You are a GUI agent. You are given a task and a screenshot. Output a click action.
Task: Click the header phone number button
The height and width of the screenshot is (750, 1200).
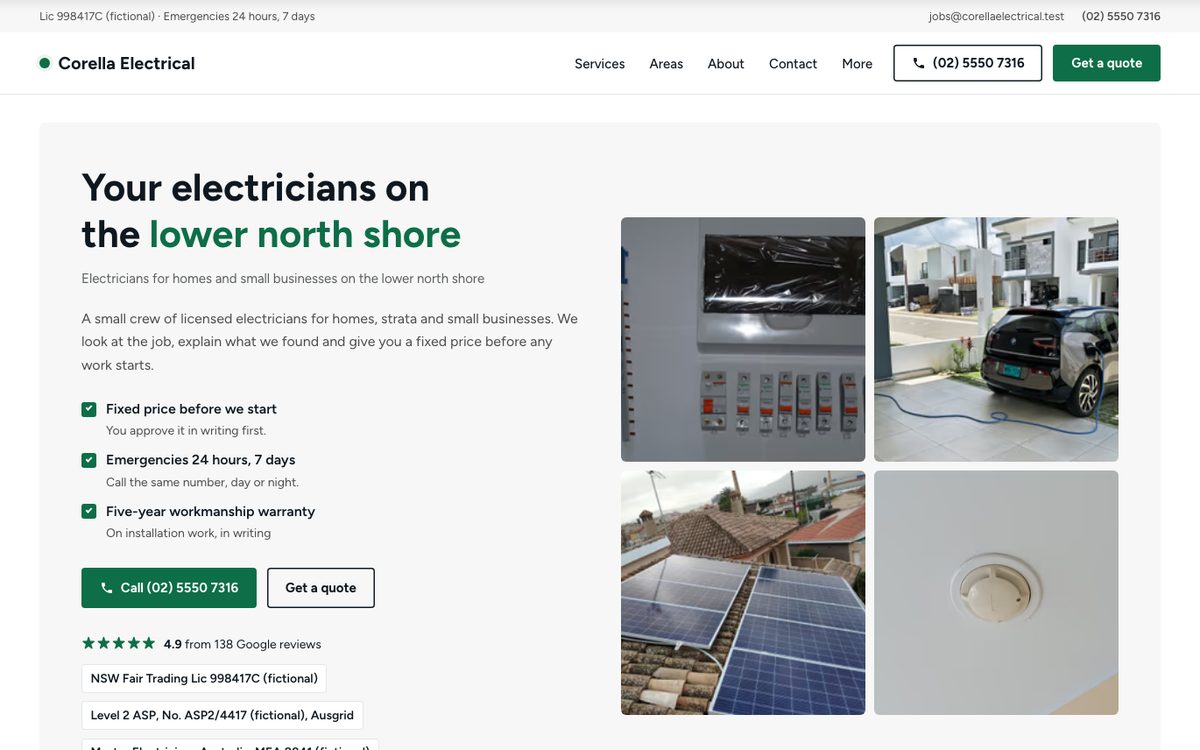click(x=968, y=63)
